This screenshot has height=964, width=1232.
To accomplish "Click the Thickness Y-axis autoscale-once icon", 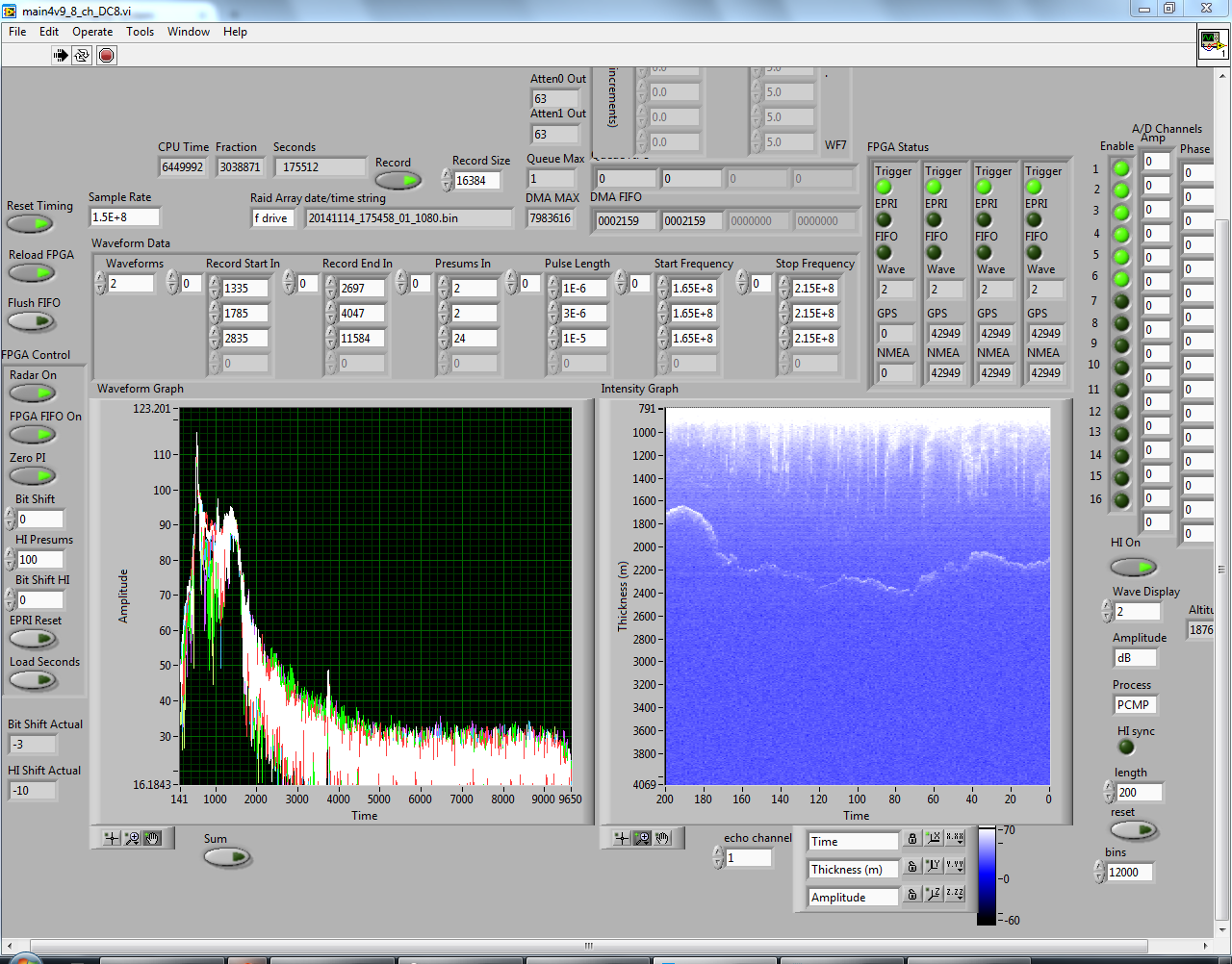I will (x=933, y=866).
